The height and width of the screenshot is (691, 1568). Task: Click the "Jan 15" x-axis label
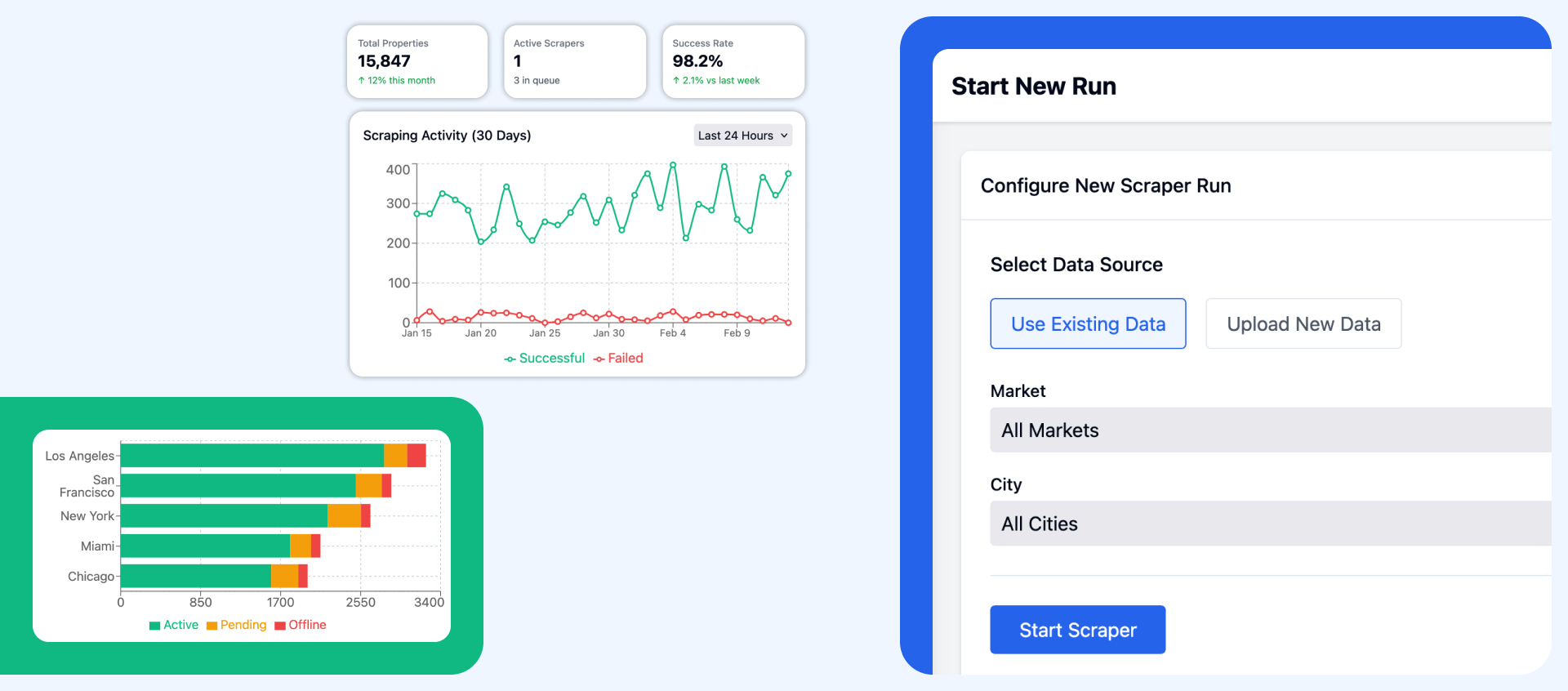pos(416,333)
